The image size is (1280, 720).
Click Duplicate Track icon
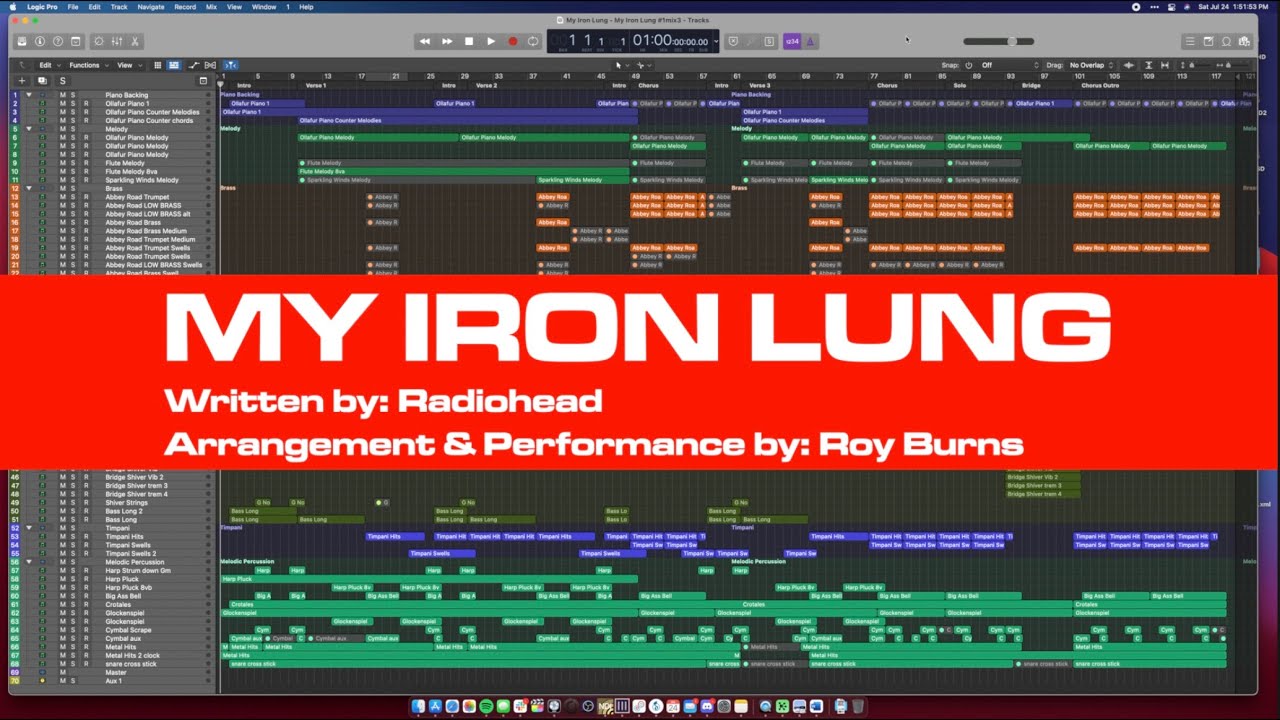click(x=42, y=80)
